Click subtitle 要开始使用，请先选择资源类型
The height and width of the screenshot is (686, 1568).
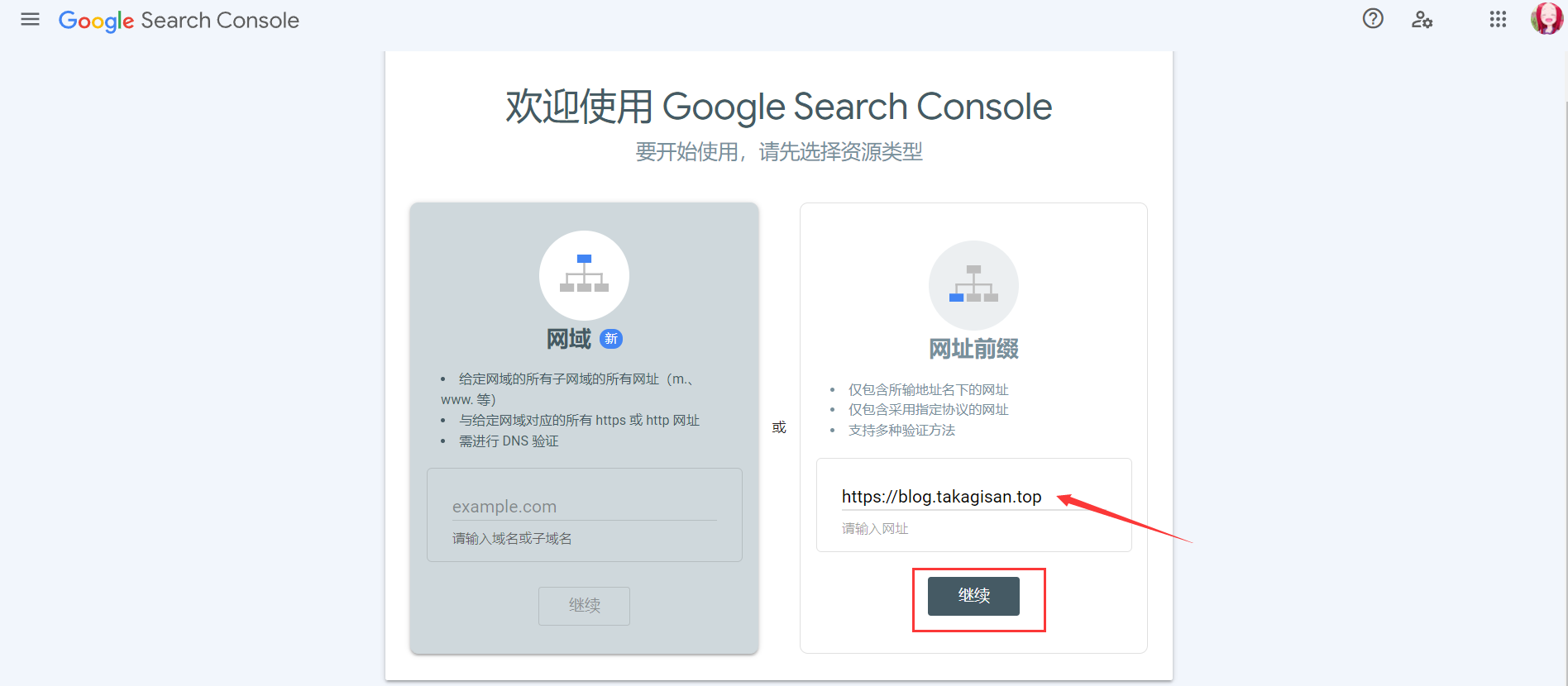click(x=778, y=152)
